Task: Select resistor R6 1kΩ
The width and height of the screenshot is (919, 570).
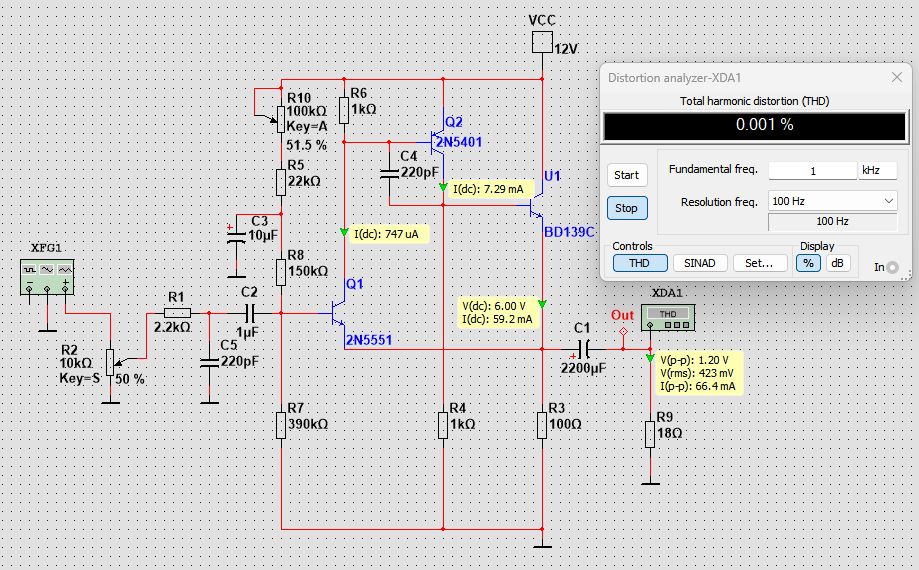Action: 344,110
